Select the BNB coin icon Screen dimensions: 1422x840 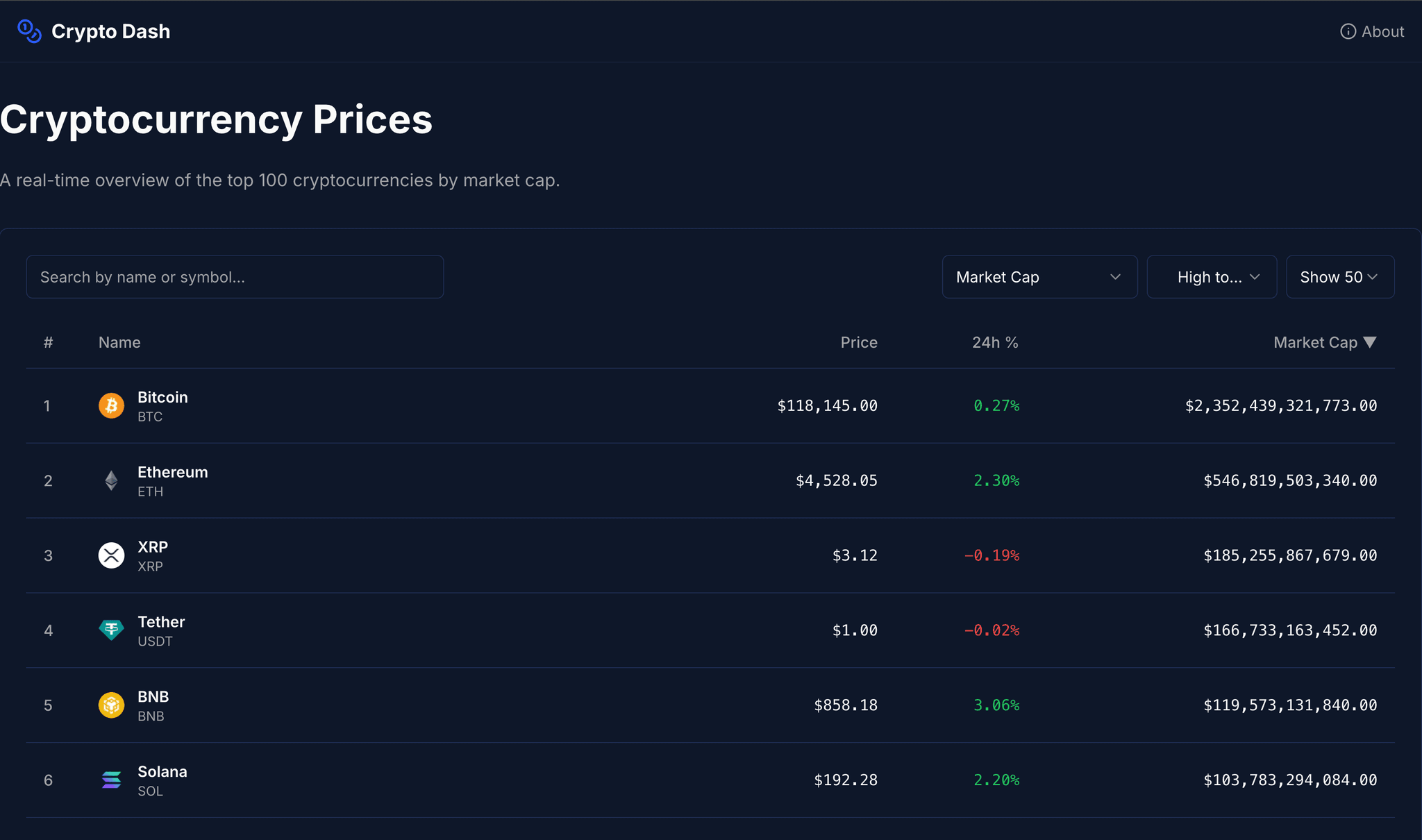111,705
